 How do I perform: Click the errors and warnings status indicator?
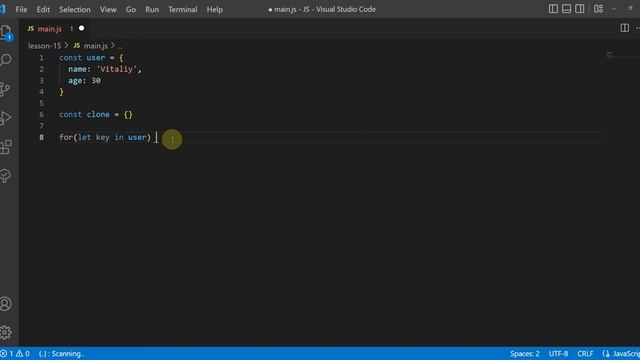click(x=15, y=353)
